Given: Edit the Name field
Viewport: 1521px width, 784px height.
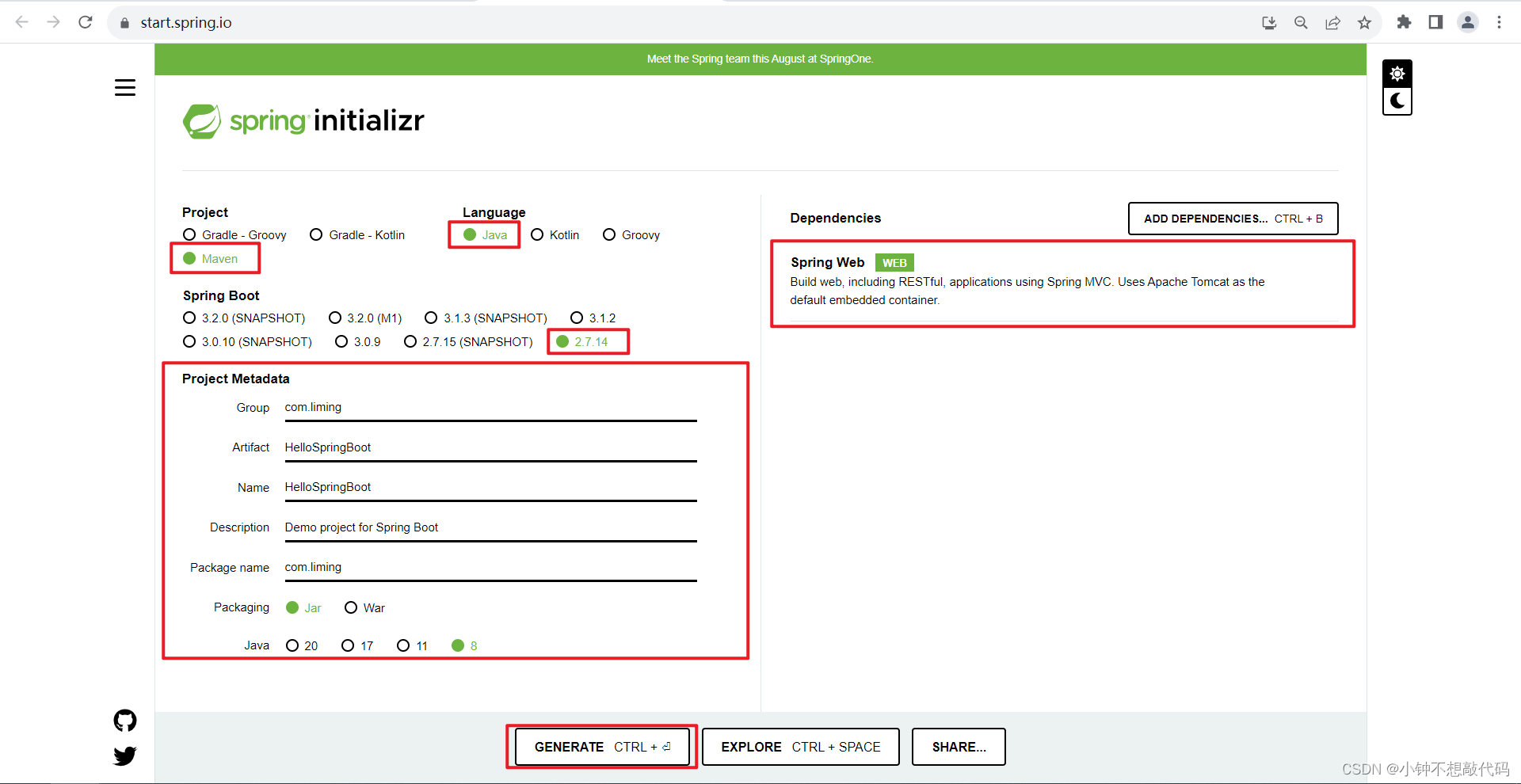Looking at the screenshot, I should 490,487.
